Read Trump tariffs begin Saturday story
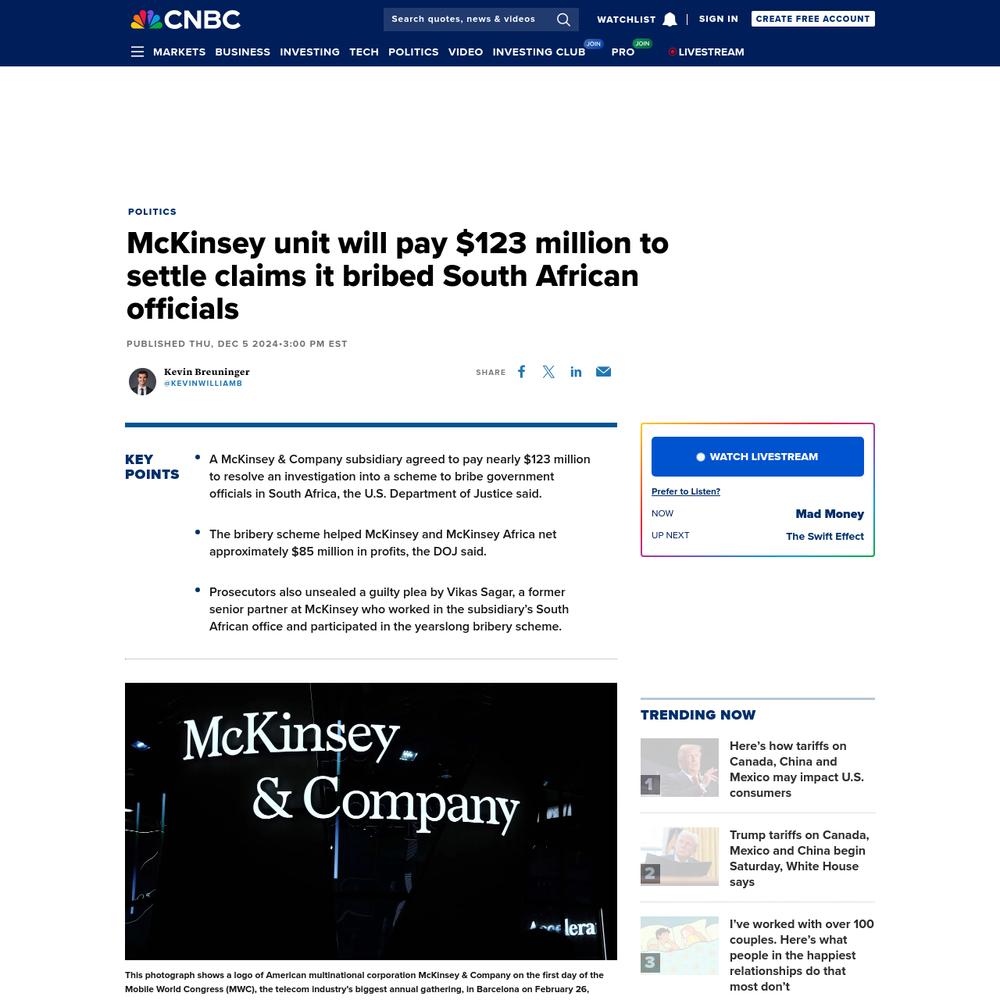The height and width of the screenshot is (1000, 1000). coord(799,858)
